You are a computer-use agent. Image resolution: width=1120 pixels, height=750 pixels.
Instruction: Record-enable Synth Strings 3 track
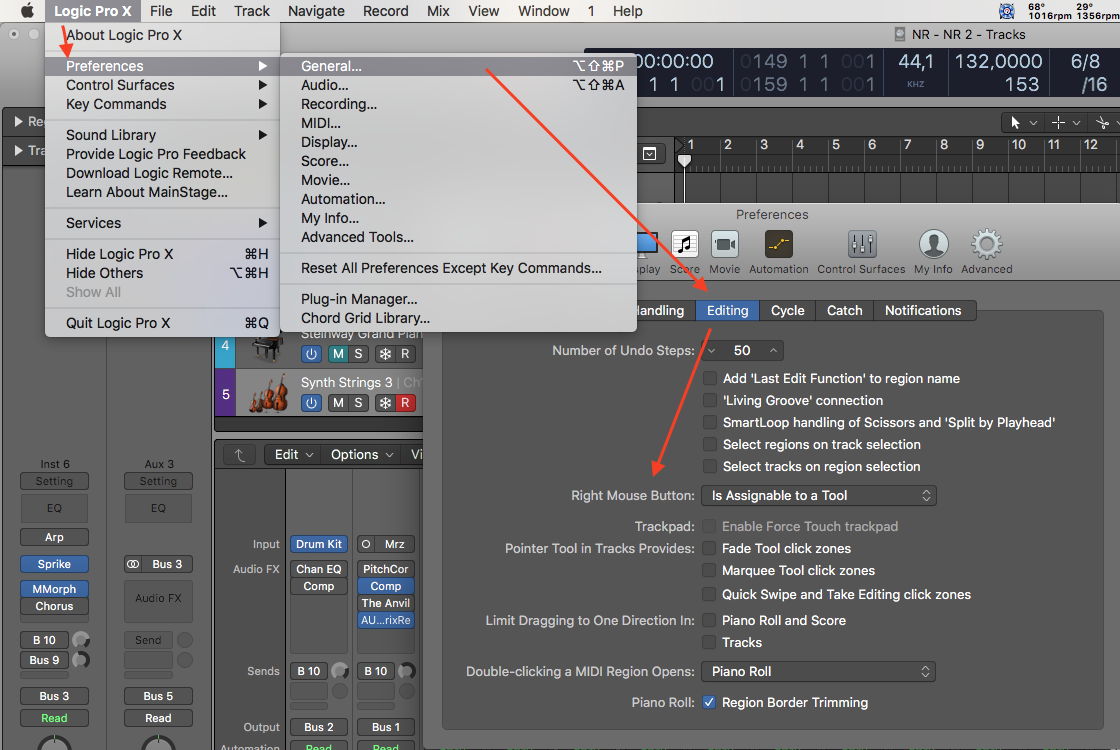[405, 403]
